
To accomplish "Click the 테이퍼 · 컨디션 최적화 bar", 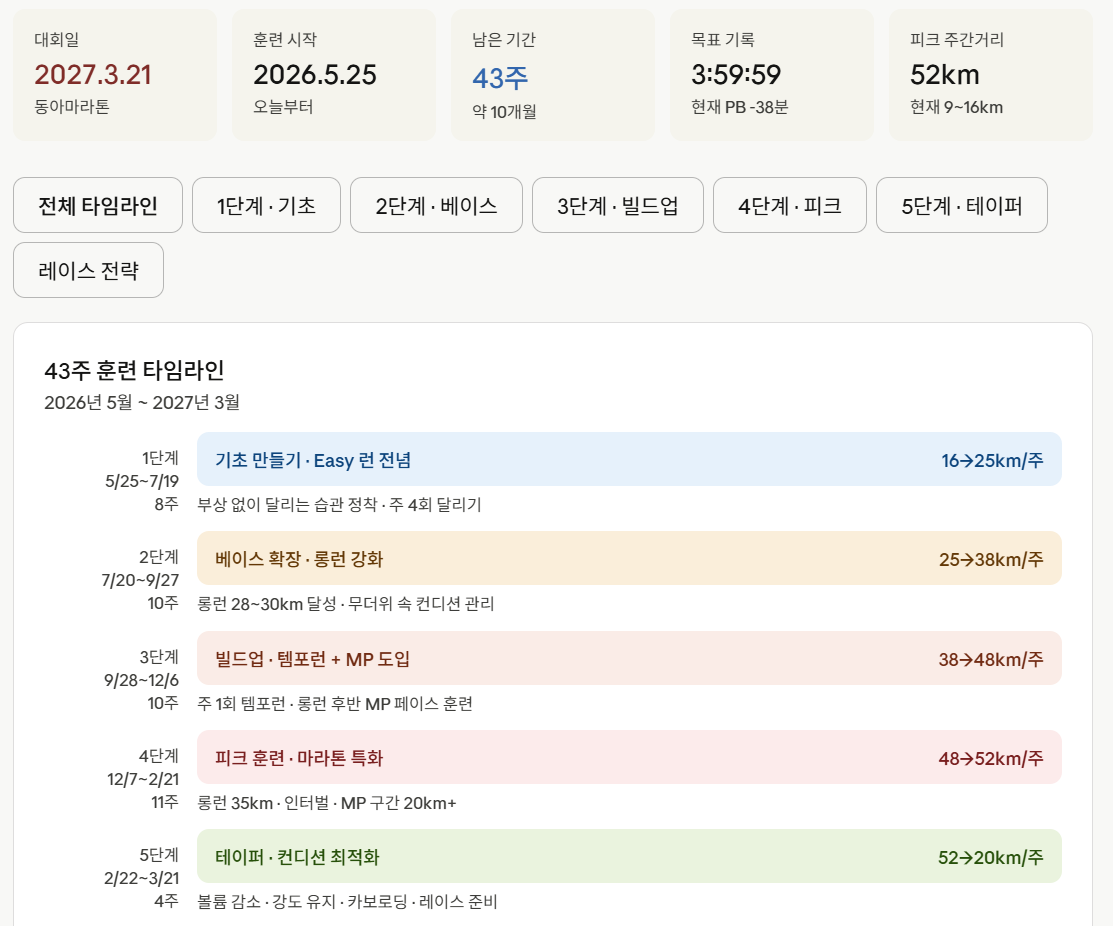I will (x=629, y=856).
